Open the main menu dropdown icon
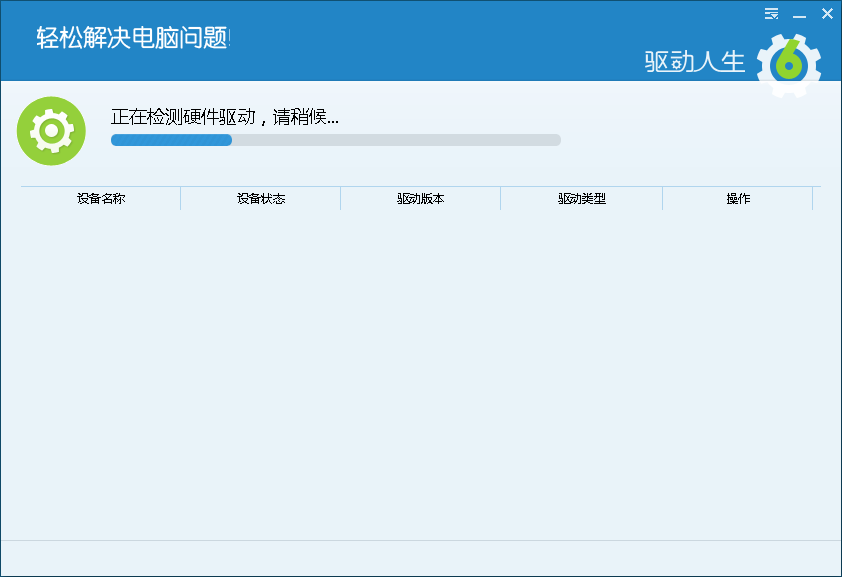 [771, 14]
